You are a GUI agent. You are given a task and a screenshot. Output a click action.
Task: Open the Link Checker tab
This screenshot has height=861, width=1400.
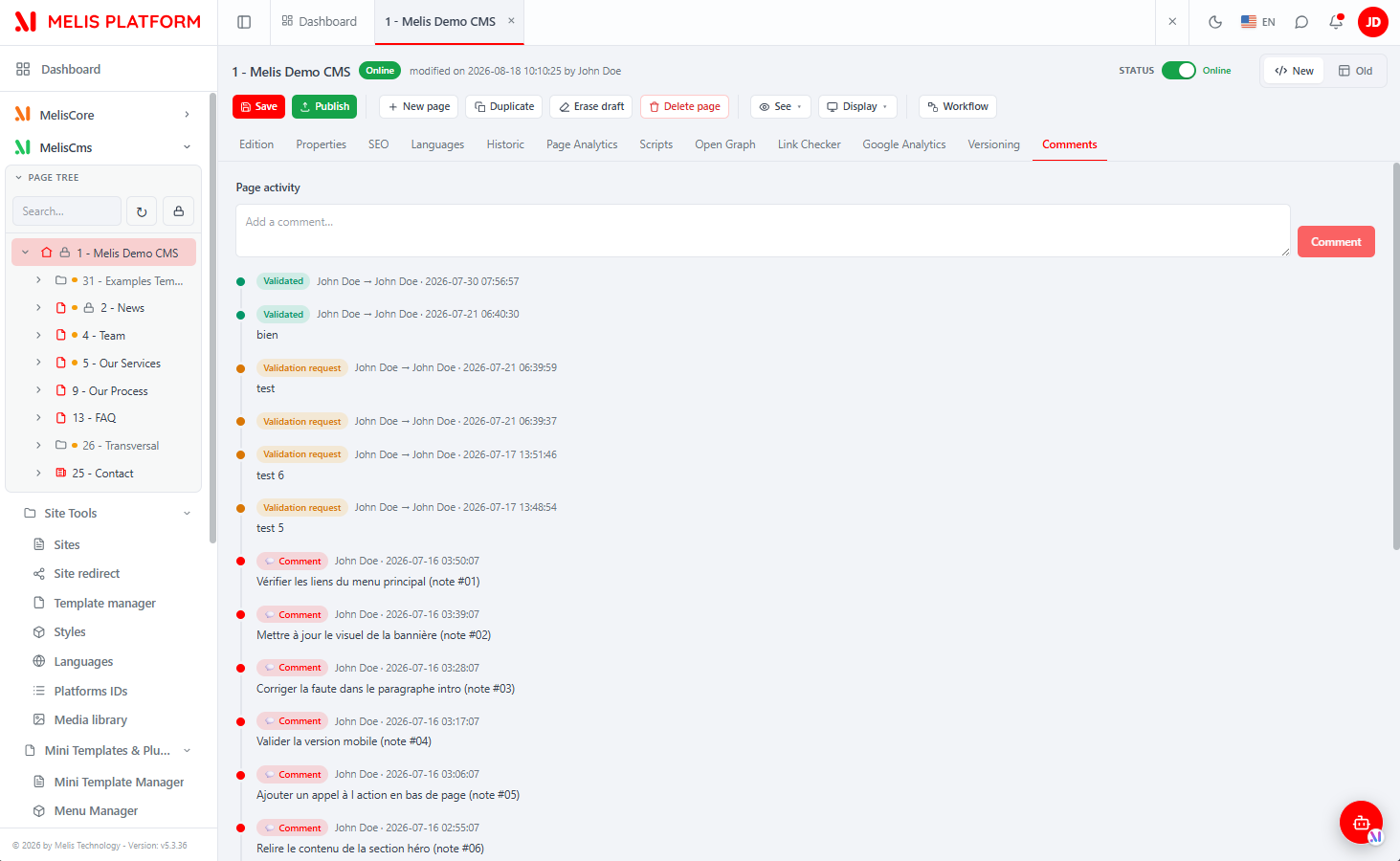(809, 144)
